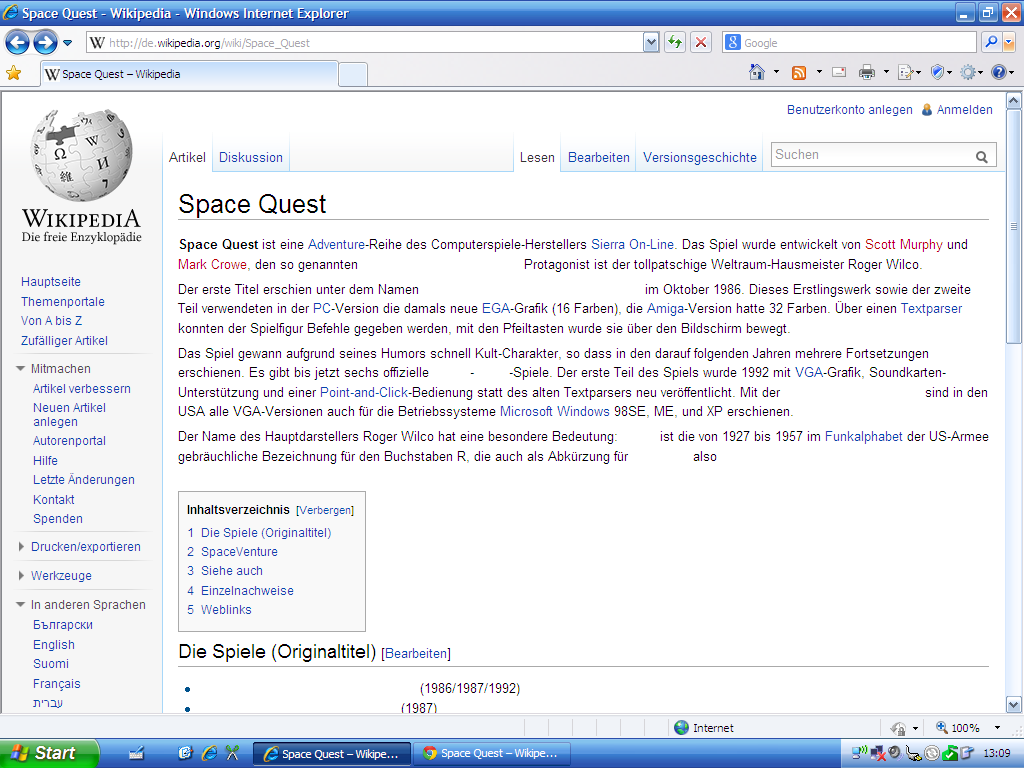
Task: Open the Versionsgeschichte tab
Action: click(x=699, y=157)
